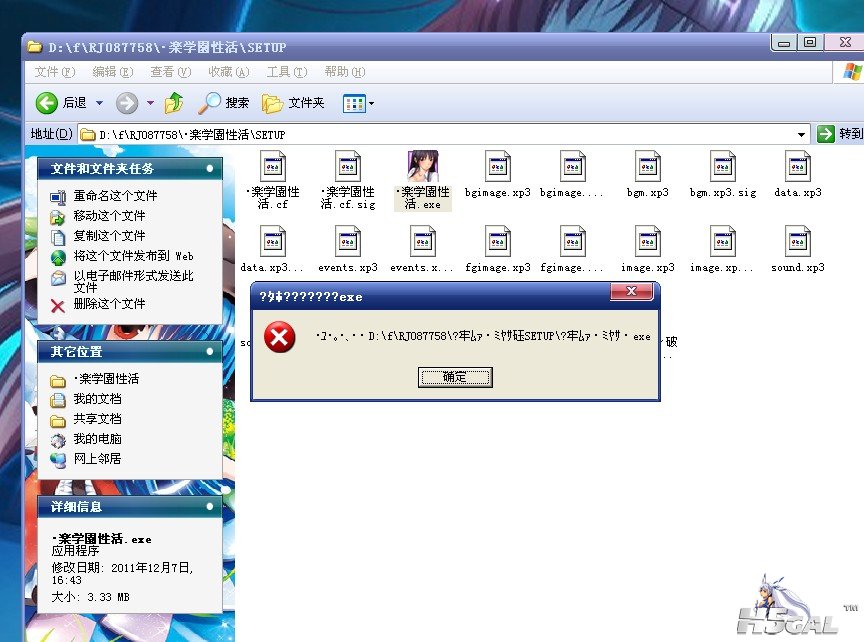Click the Forward navigation arrow icon
Screen dimensions: 864x642
[x=127, y=103]
